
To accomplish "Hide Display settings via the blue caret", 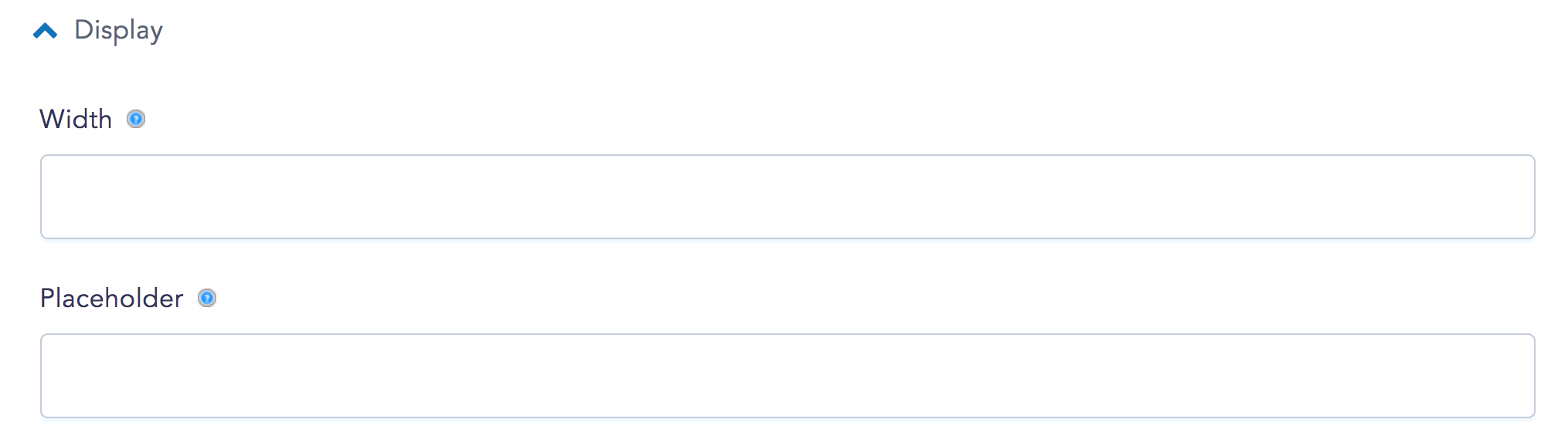I will coord(46,31).
